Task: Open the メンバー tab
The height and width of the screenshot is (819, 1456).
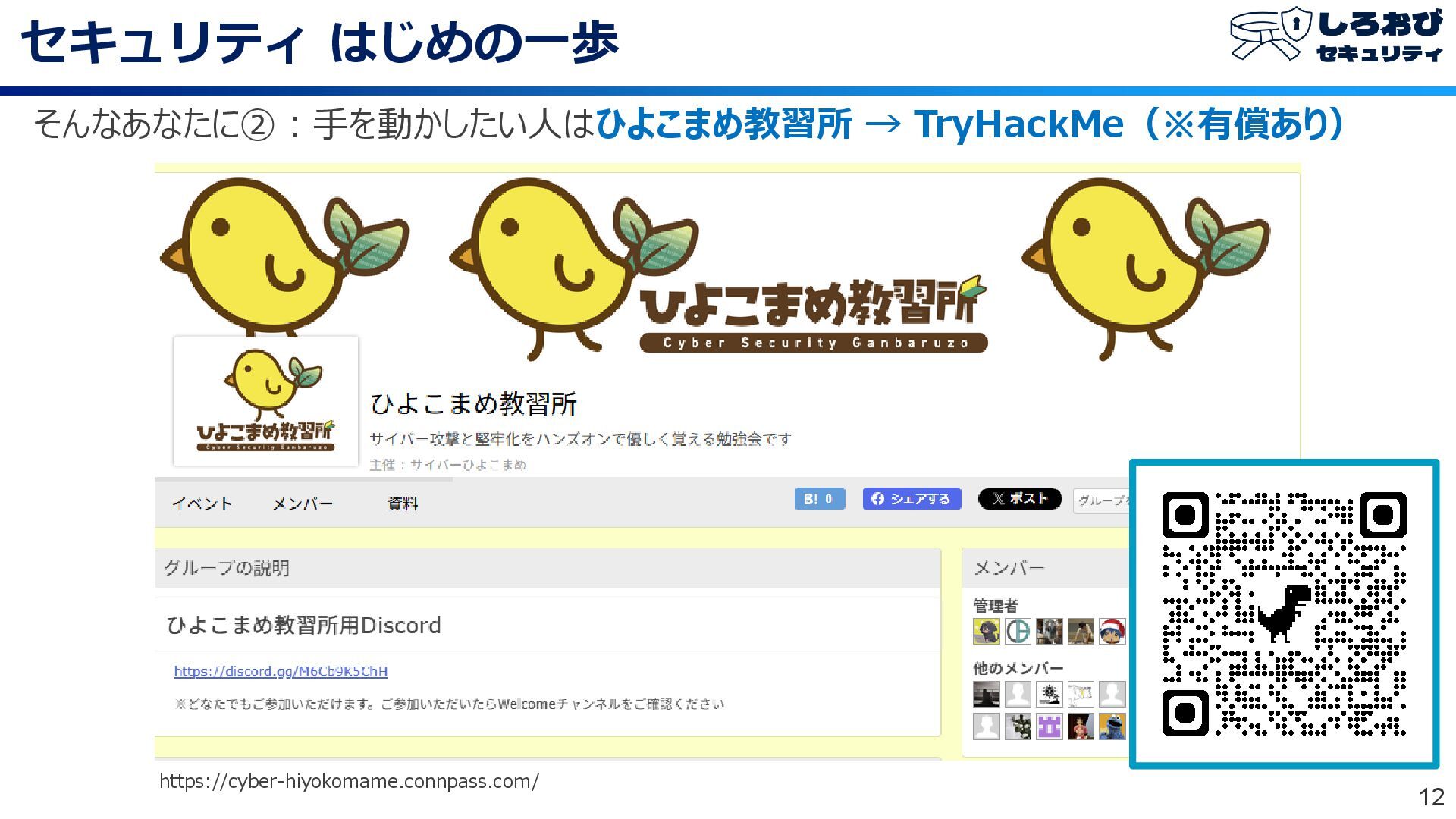Action: [303, 504]
